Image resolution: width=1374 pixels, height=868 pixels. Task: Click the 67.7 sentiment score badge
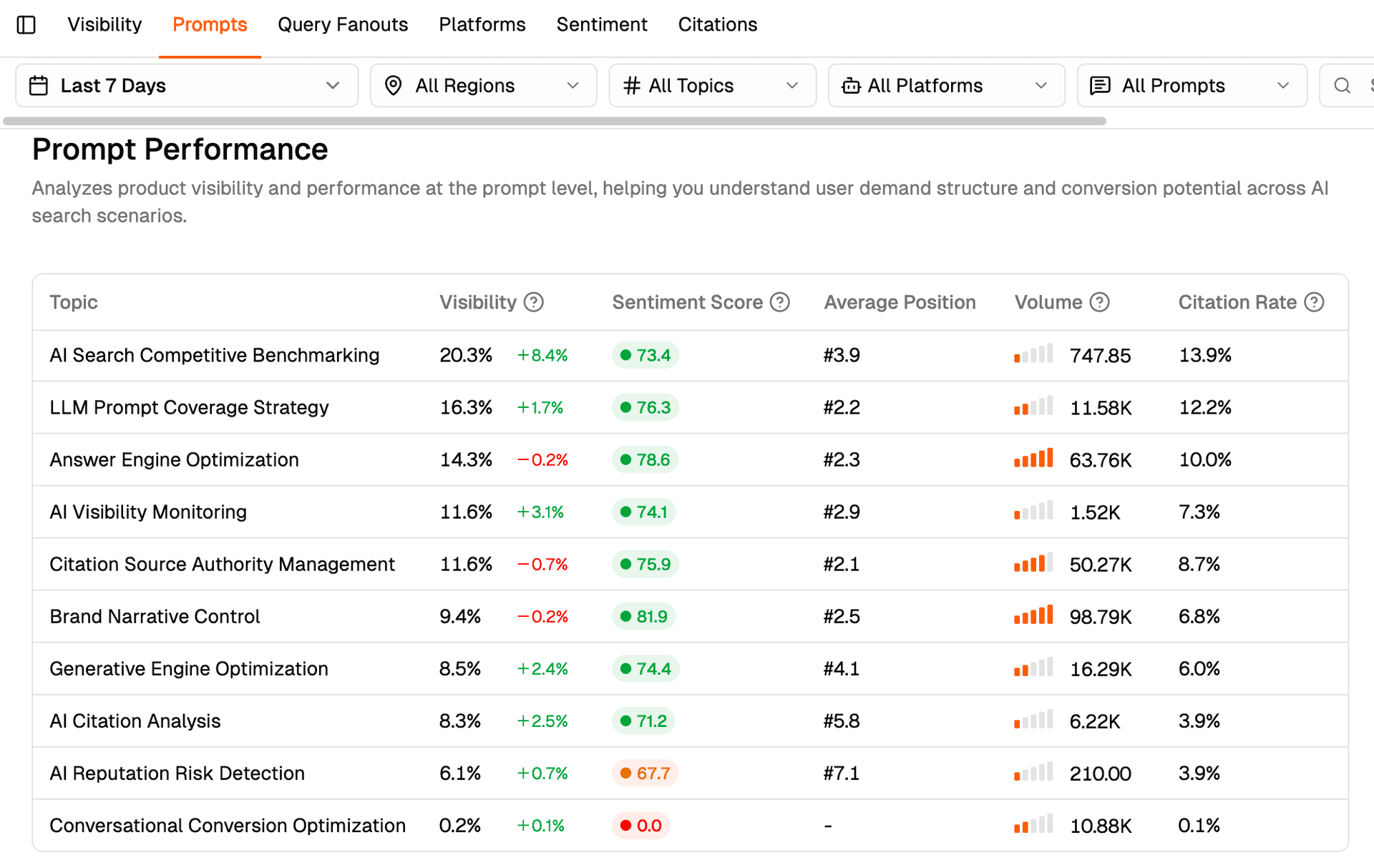coord(645,773)
